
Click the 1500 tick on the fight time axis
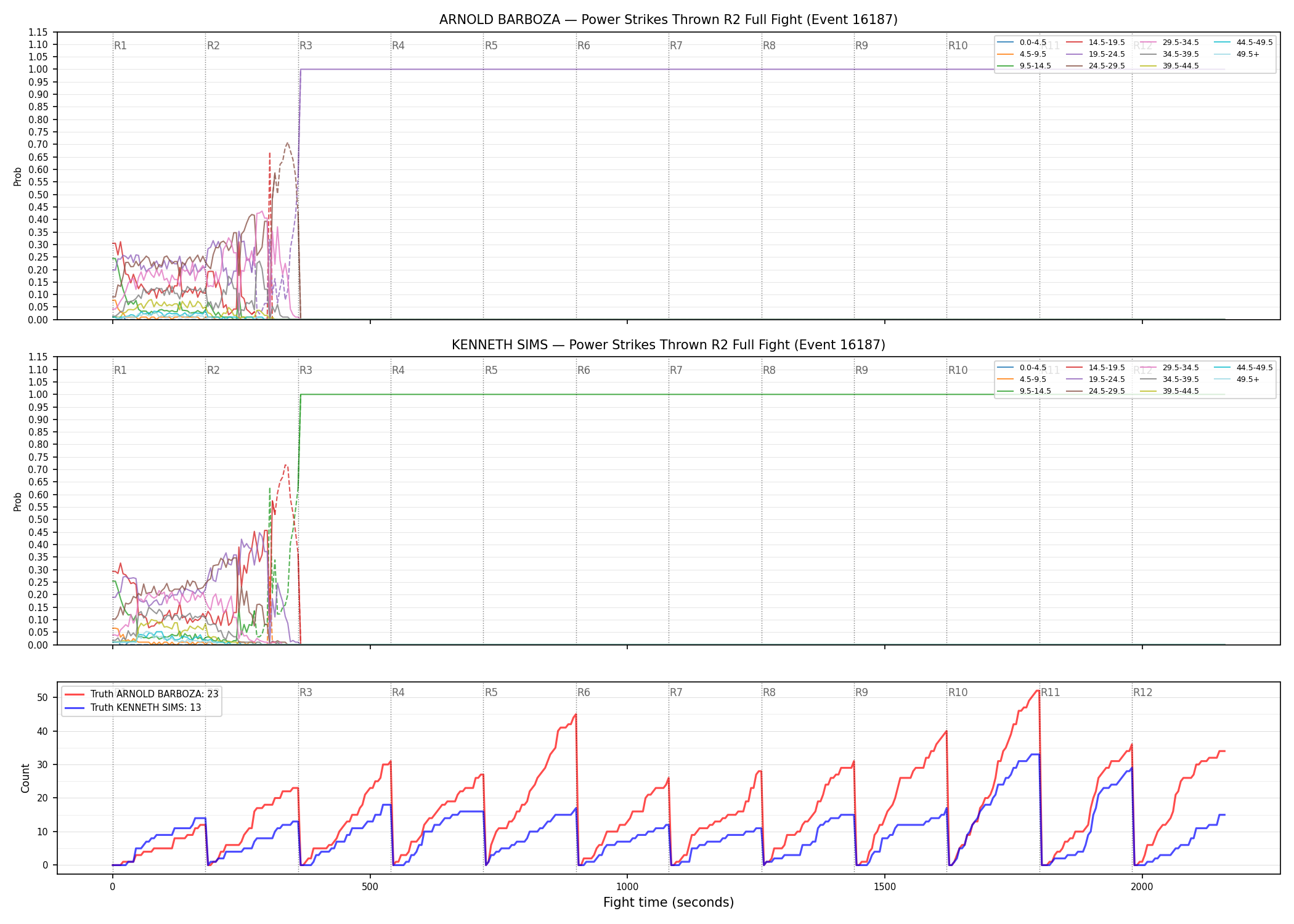coord(885,886)
